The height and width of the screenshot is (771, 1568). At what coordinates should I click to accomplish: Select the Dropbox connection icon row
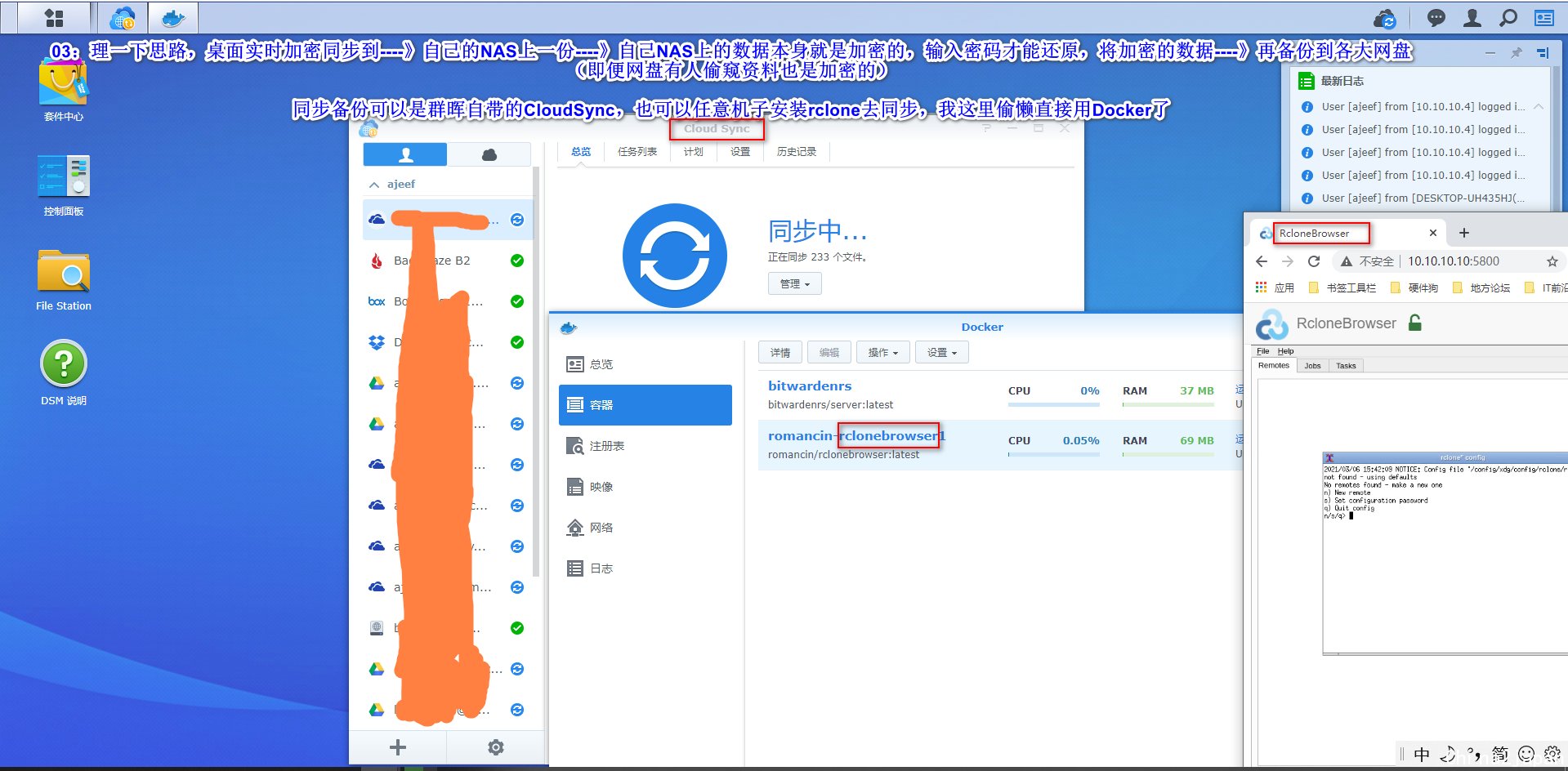(447, 342)
